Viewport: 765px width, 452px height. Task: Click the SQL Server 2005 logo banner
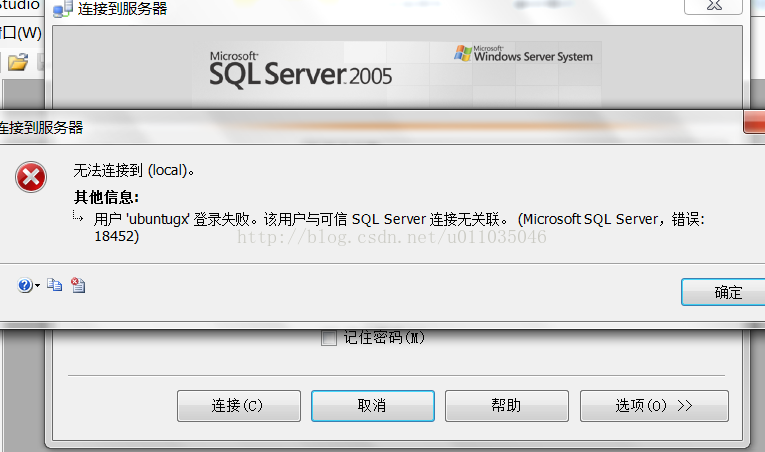point(301,71)
